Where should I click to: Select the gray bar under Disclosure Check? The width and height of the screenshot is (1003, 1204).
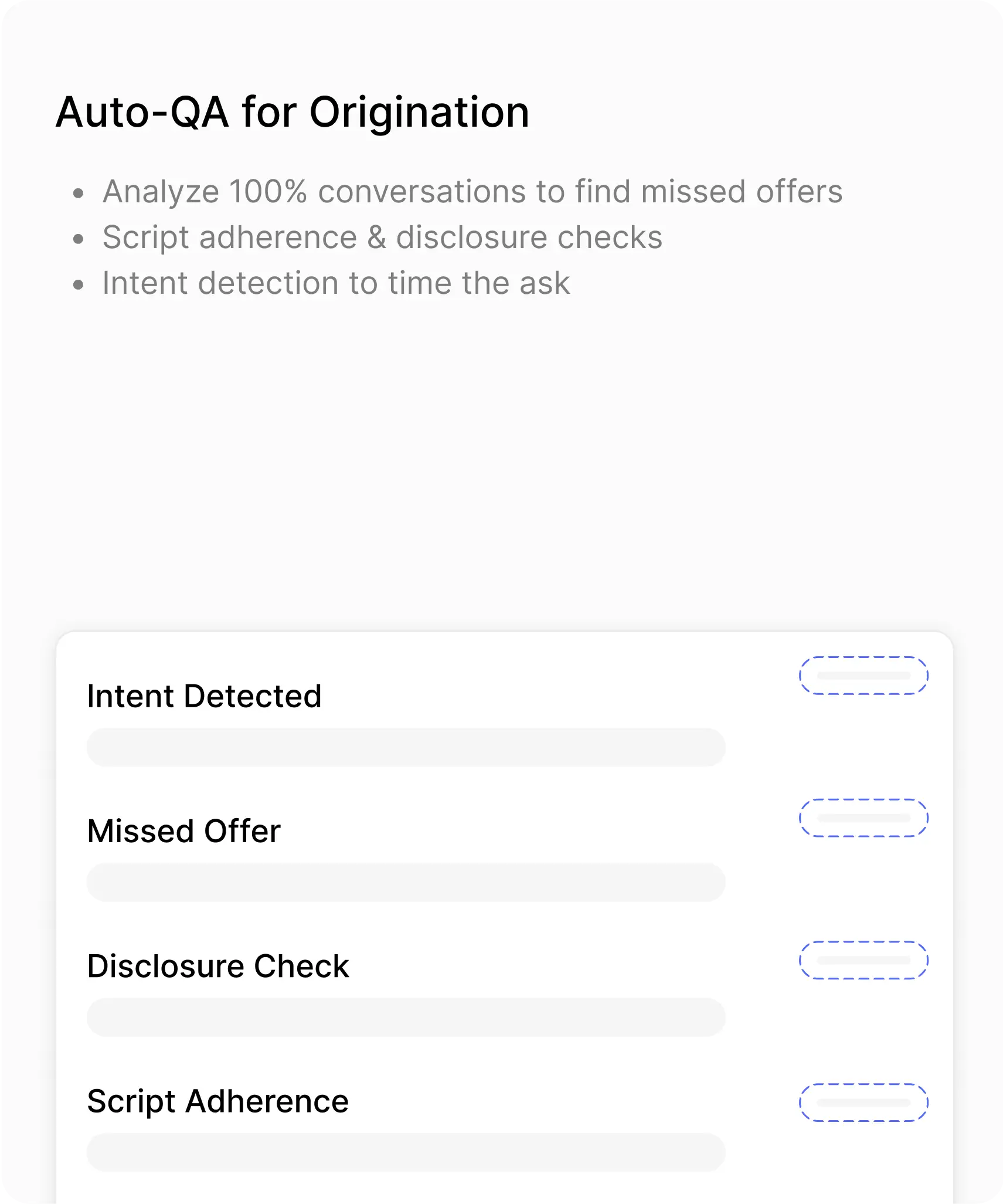(406, 1017)
